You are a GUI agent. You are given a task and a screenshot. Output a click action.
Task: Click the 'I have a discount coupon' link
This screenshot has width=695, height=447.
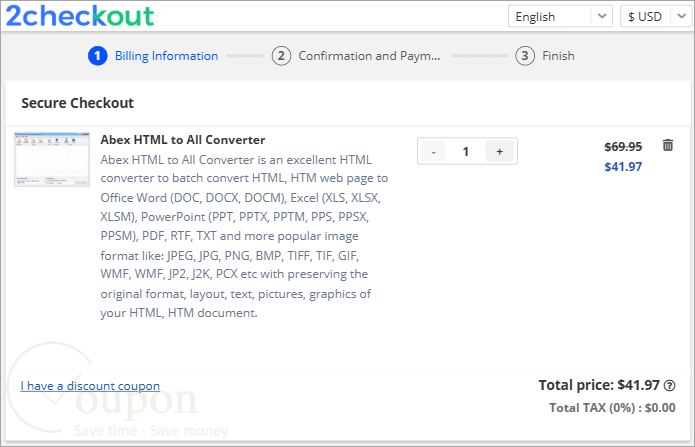90,386
